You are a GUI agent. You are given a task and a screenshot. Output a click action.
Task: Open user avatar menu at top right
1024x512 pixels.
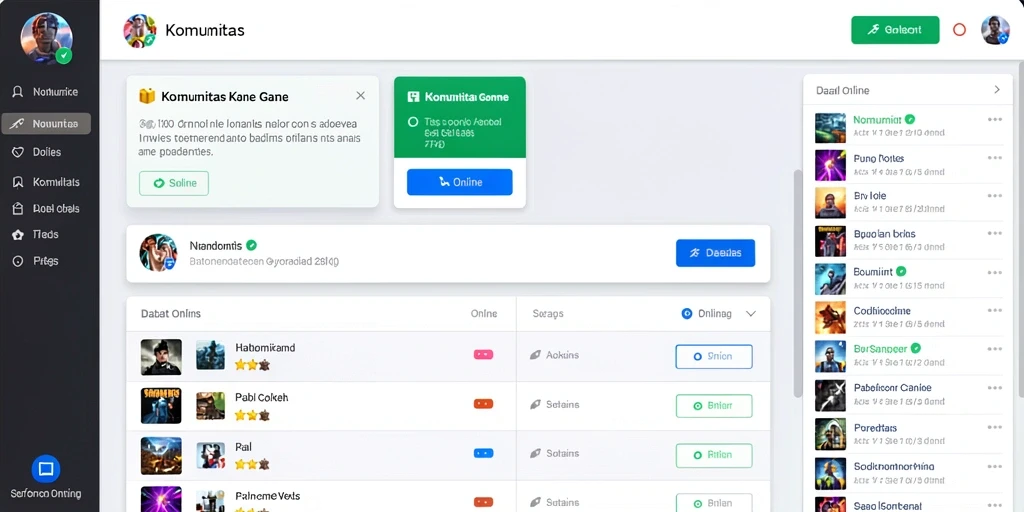pyautogui.click(x=995, y=30)
